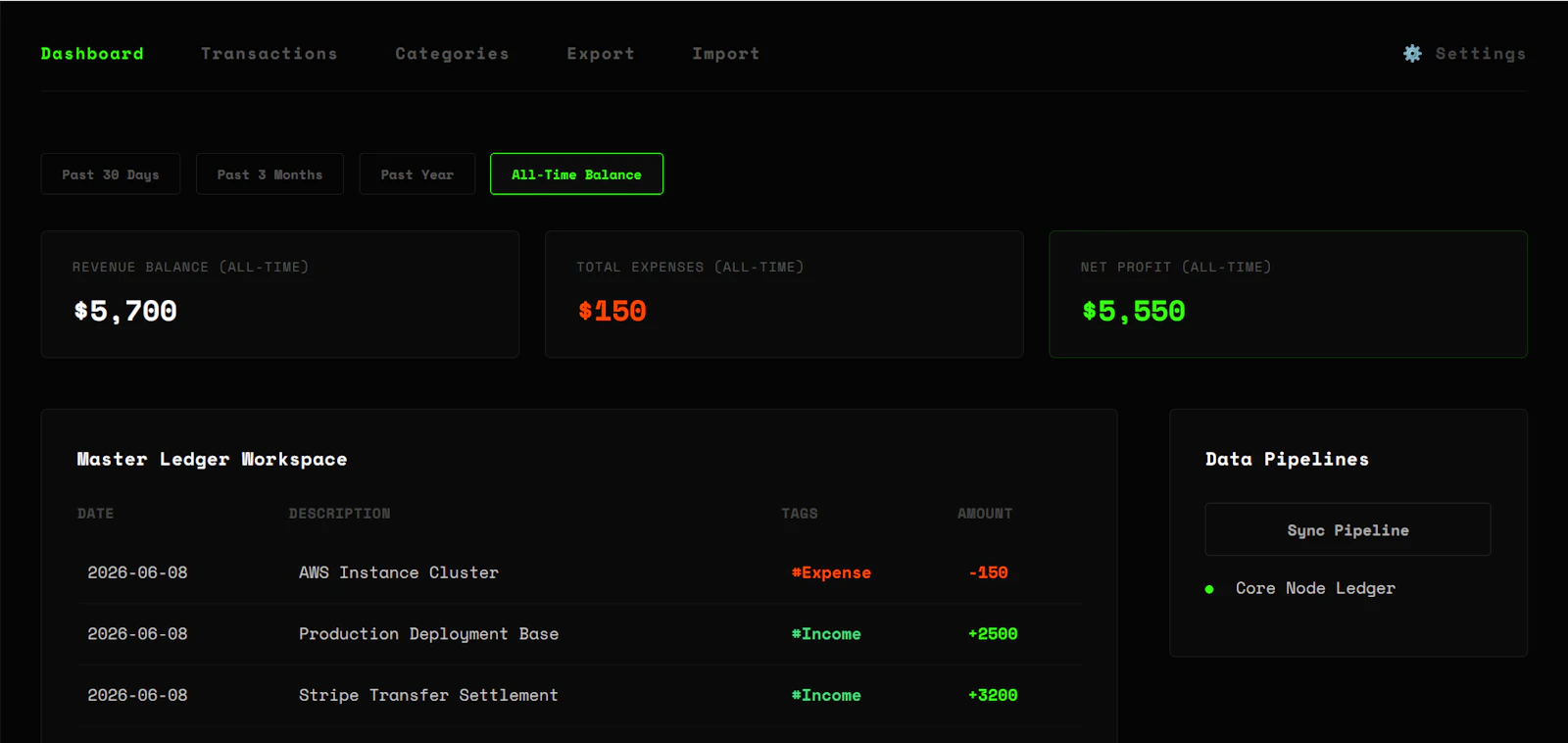The height and width of the screenshot is (743, 1568).
Task: Click the green Core Node Ledger status dot
Action: pos(1209,589)
